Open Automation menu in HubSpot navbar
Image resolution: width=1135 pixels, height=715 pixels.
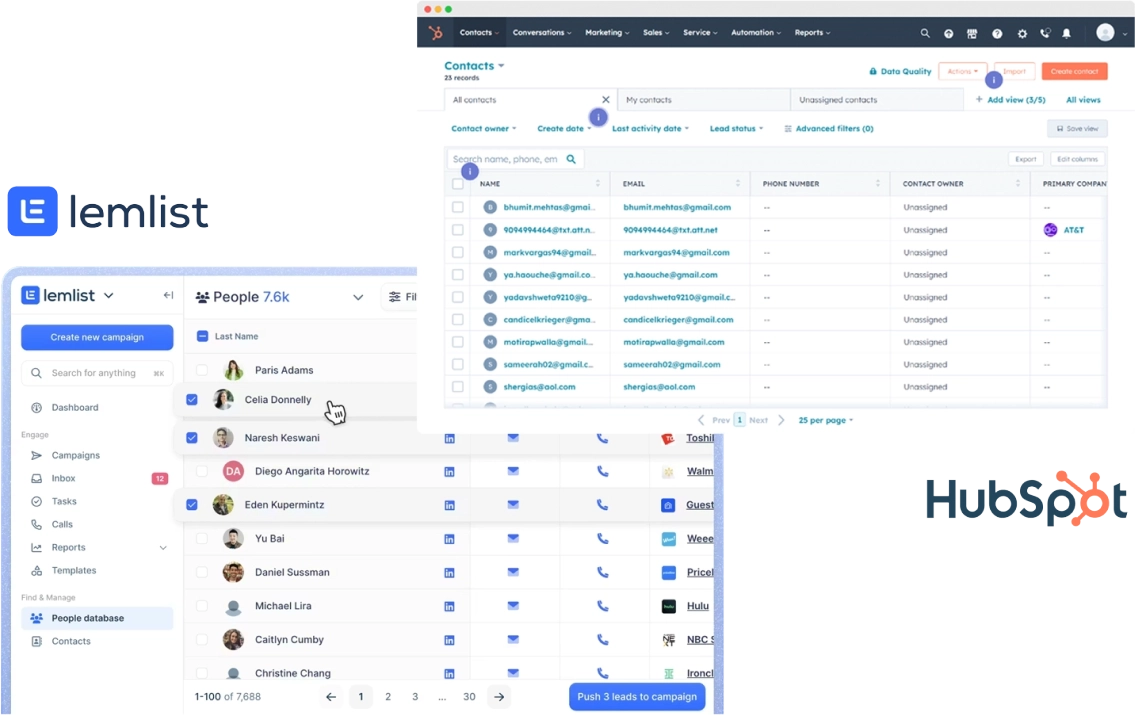coord(756,33)
